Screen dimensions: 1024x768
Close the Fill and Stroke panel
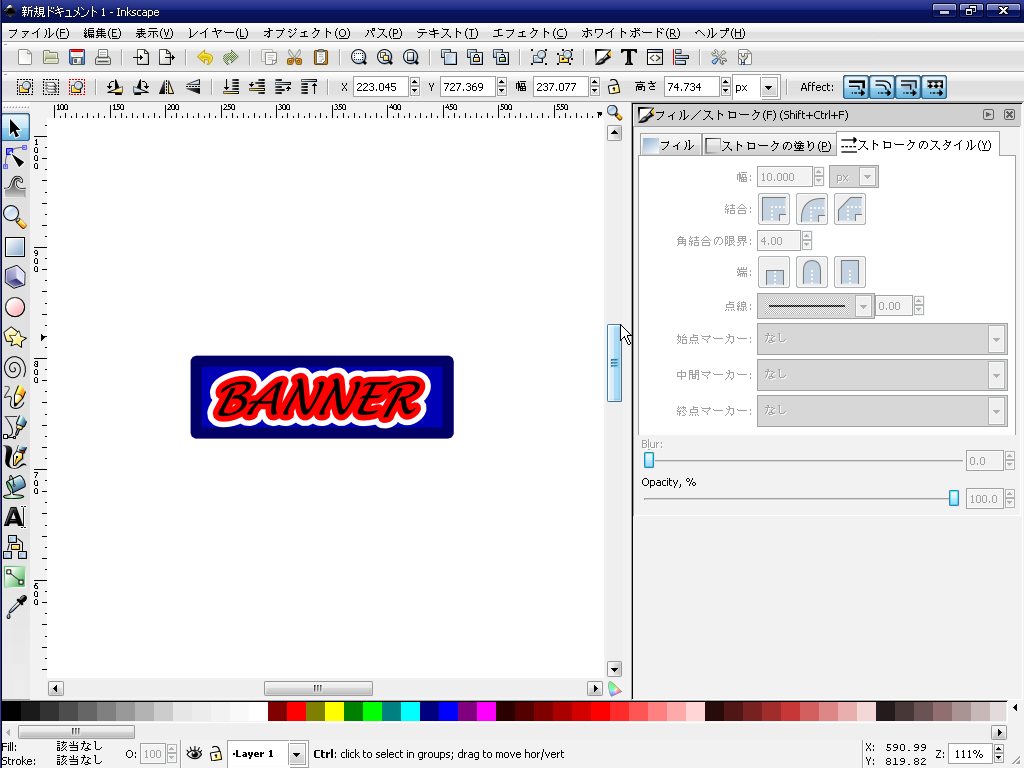[1009, 114]
